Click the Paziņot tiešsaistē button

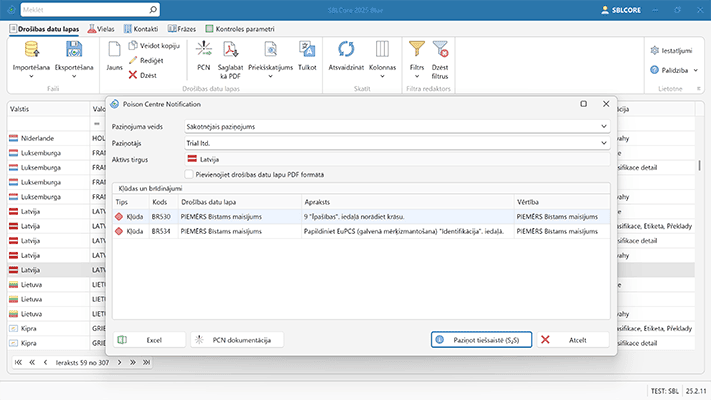tap(480, 340)
